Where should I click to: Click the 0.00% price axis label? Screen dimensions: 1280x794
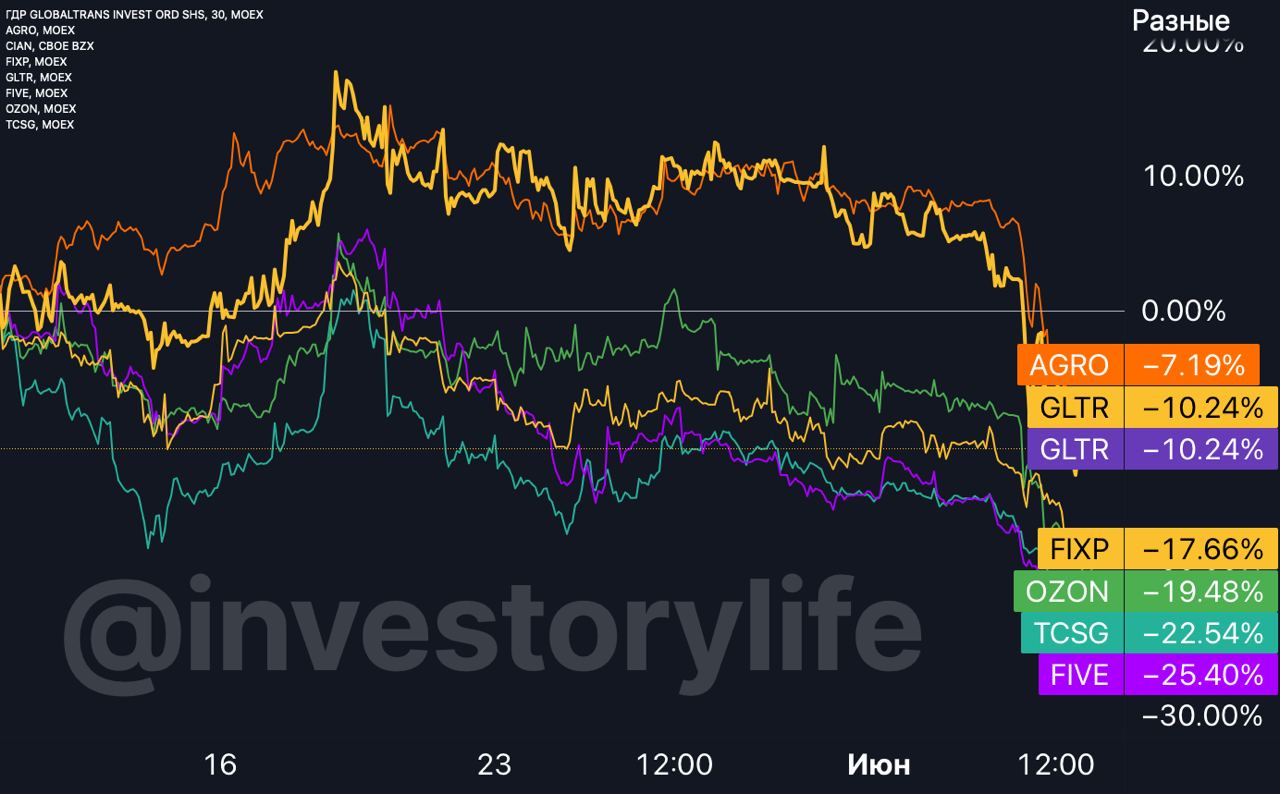point(1183,311)
